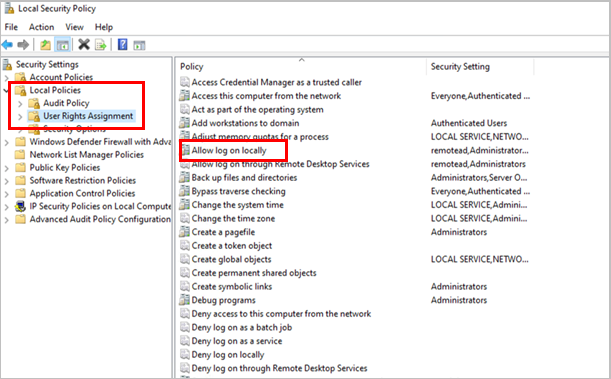Open the Action menu
The width and height of the screenshot is (611, 379).
(41, 27)
